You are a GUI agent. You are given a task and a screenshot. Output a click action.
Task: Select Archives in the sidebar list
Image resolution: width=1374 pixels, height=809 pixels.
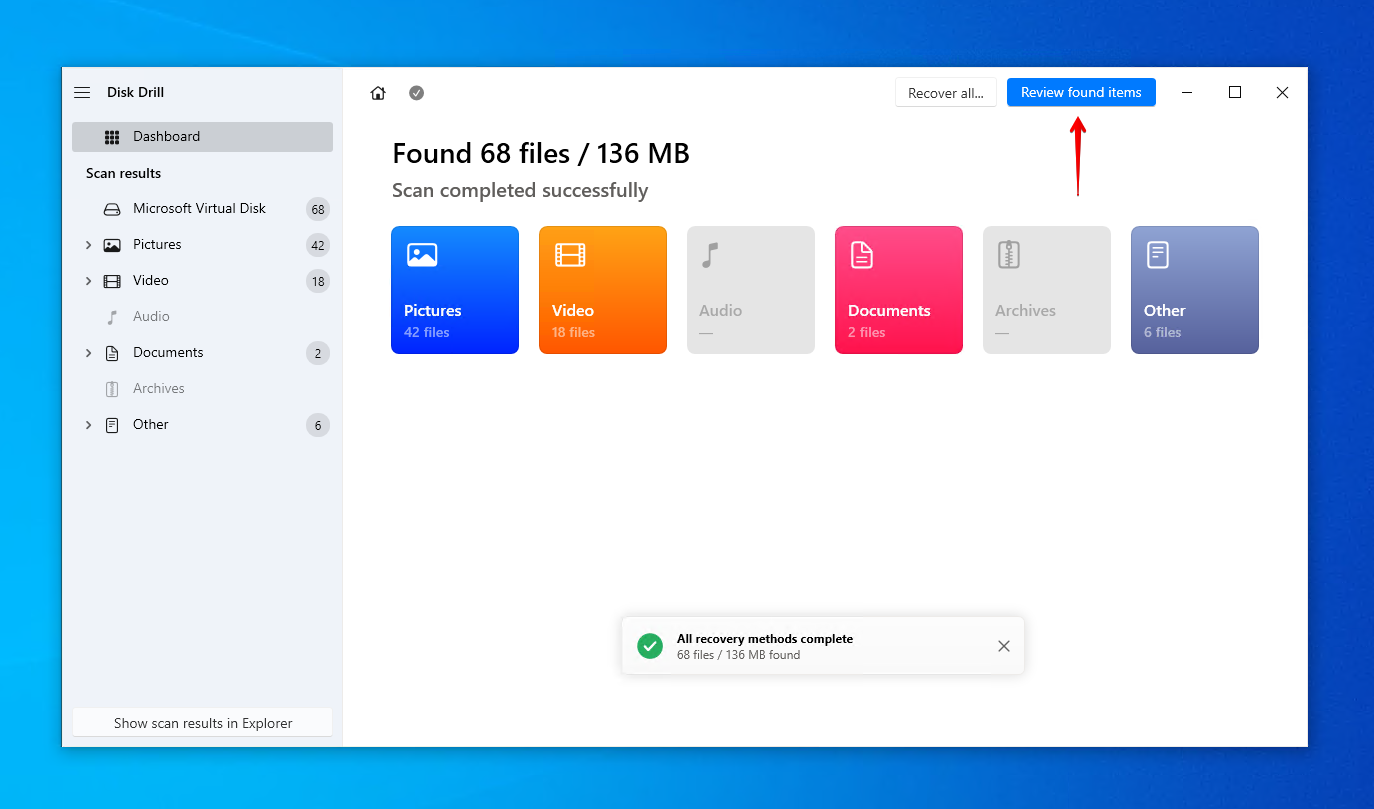coord(158,389)
